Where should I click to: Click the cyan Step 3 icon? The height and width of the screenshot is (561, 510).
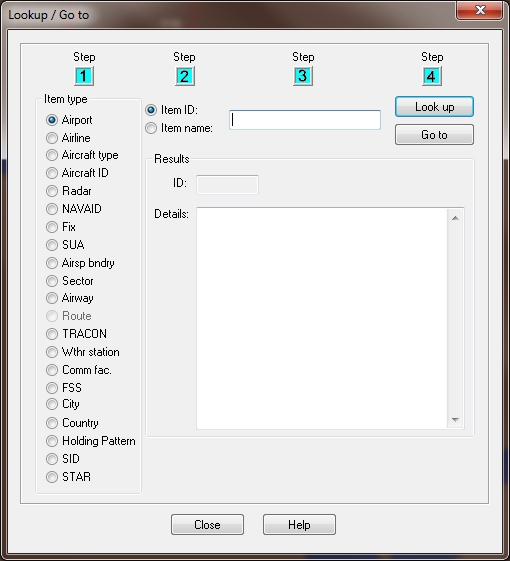pos(303,76)
